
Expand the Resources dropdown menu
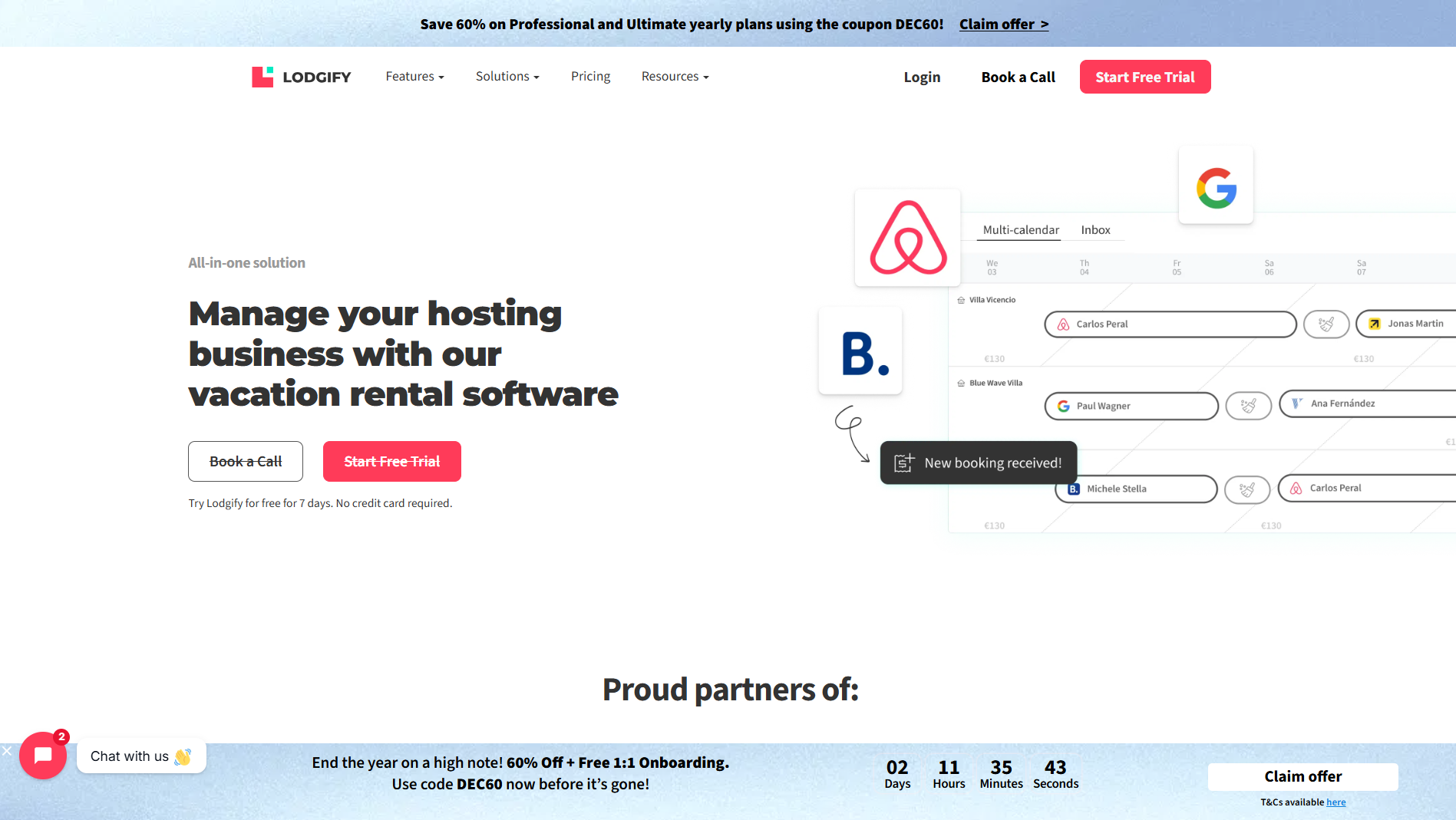click(x=675, y=77)
